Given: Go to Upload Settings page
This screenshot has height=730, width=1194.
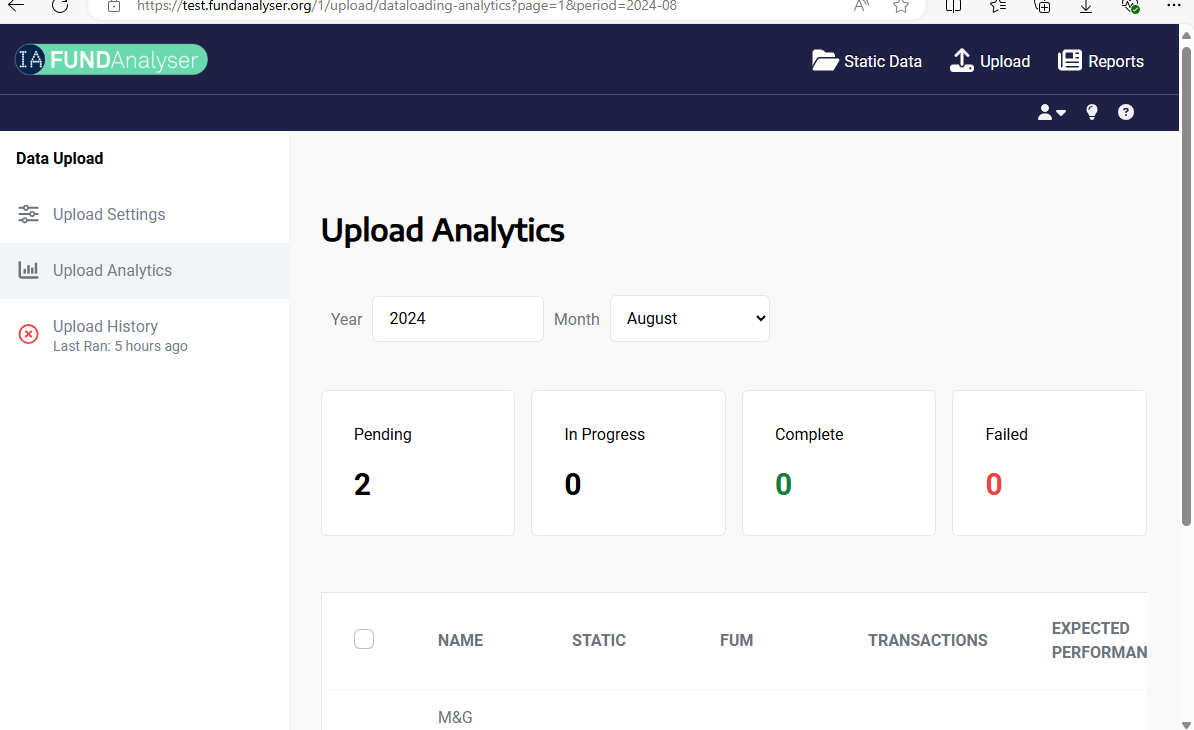Looking at the screenshot, I should tap(109, 214).
